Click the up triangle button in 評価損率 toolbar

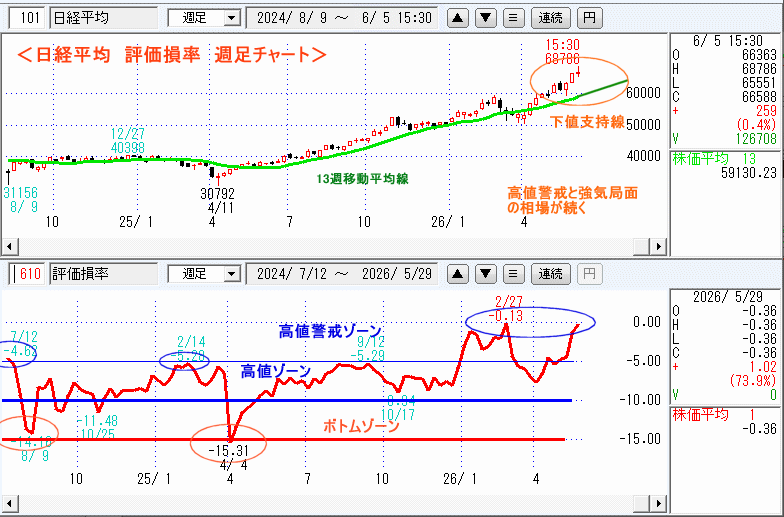[x=458, y=274]
